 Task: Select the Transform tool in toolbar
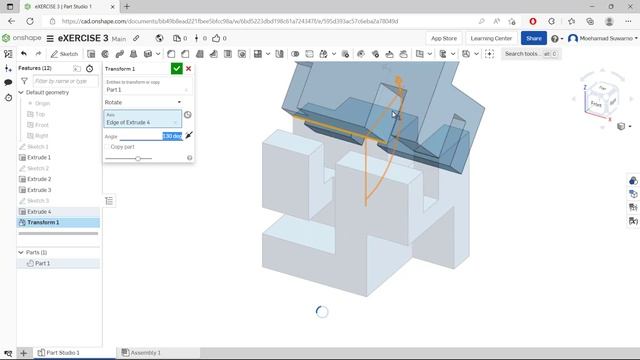[324, 54]
